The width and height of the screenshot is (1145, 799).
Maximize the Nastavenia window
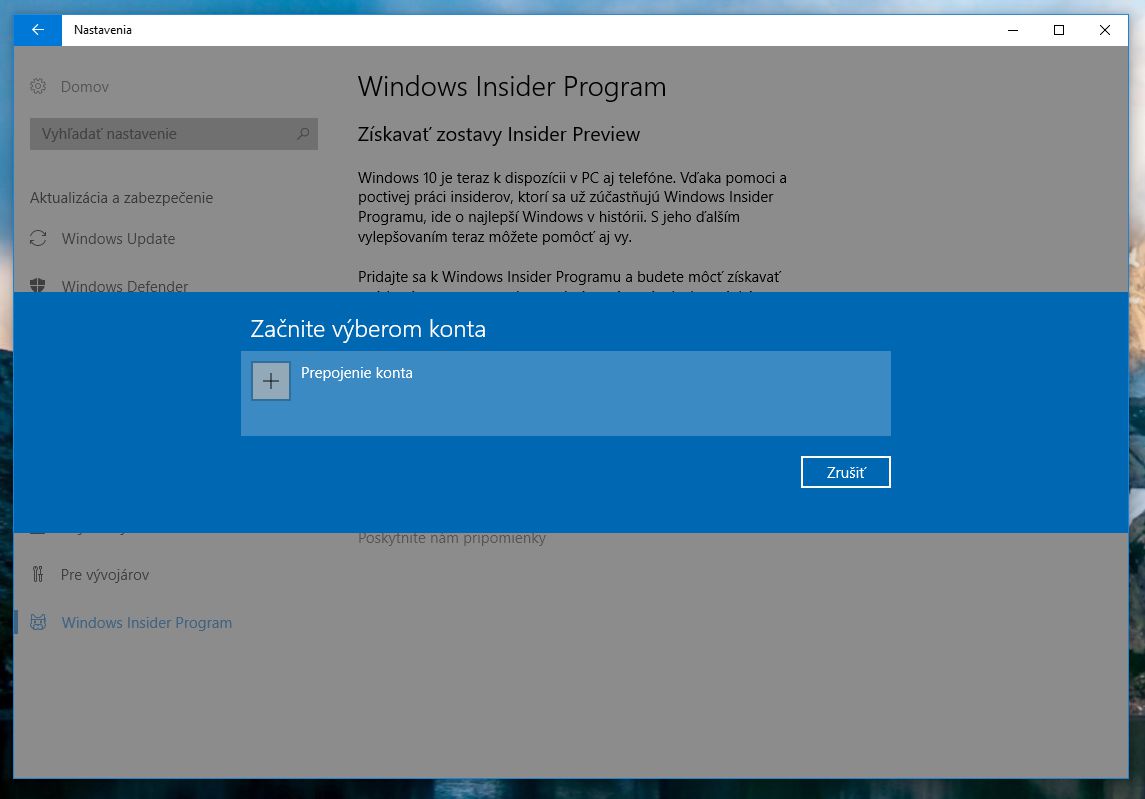(1059, 30)
